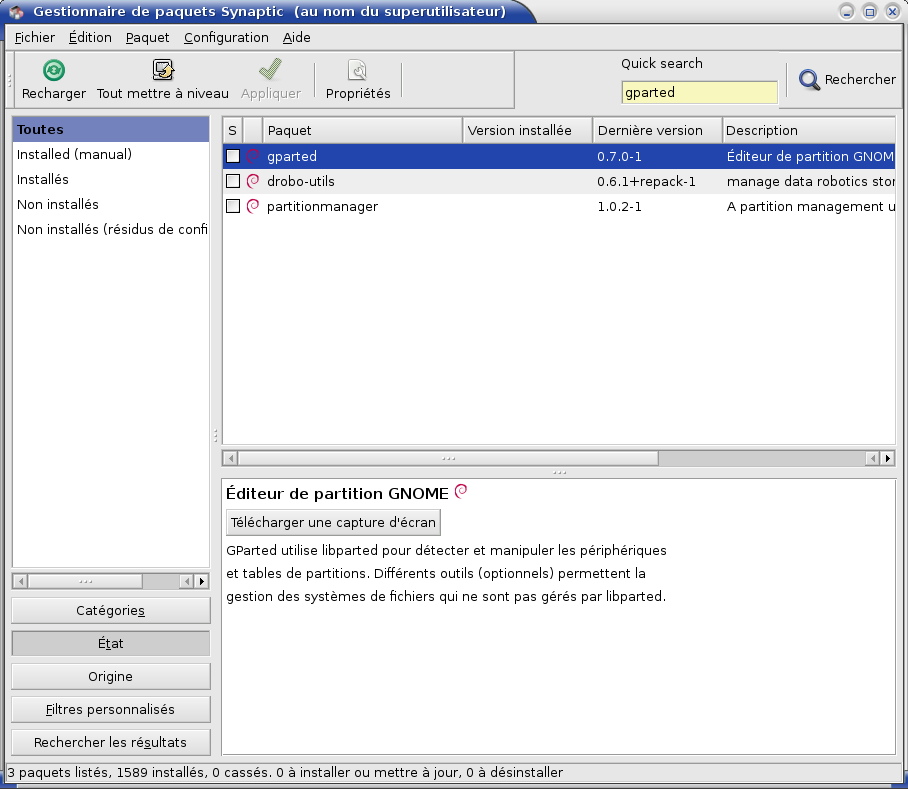Toggle the gparted package checkbox
908x789 pixels.
coord(233,156)
